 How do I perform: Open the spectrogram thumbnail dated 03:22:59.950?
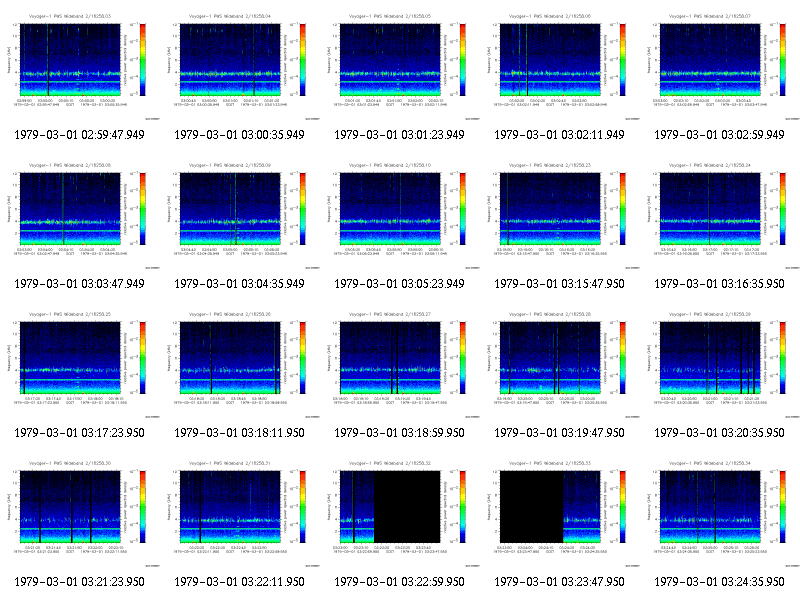(400, 512)
